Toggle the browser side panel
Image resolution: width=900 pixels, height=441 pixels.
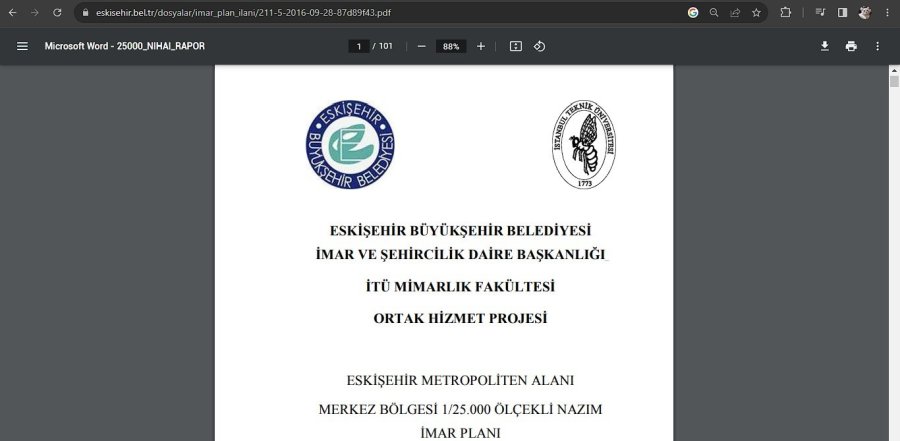click(842, 13)
